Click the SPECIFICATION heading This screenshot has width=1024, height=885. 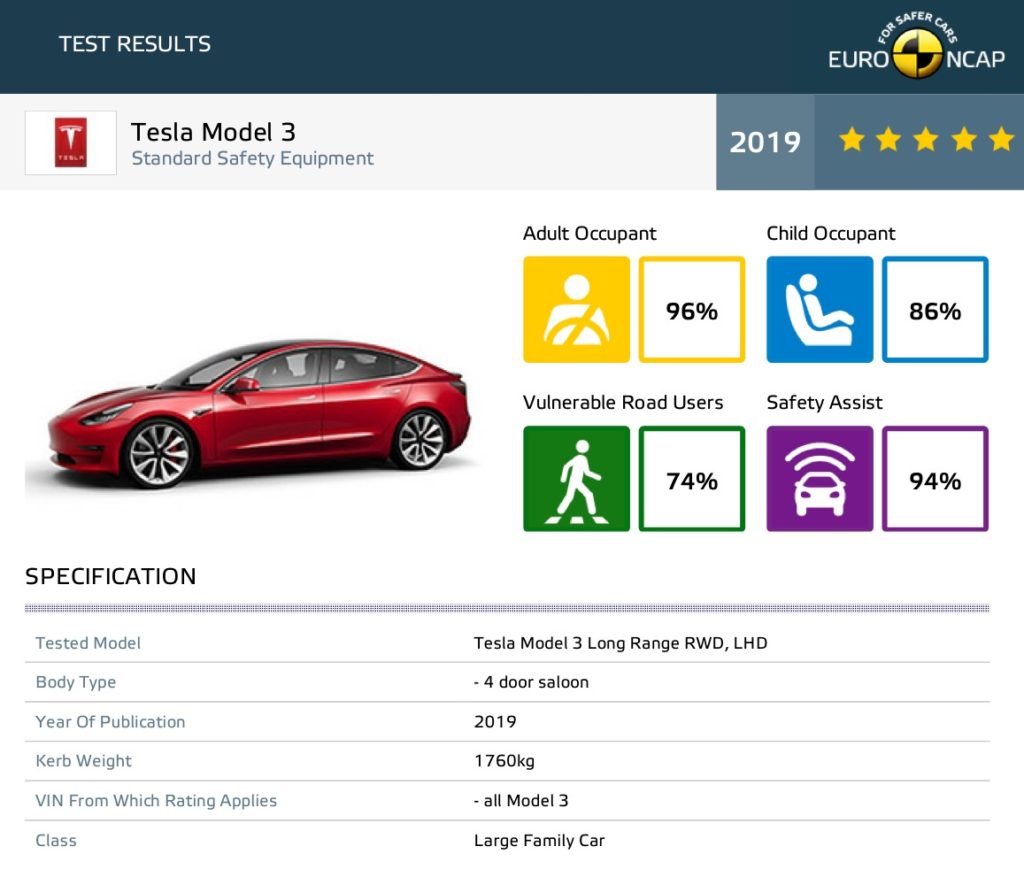110,576
